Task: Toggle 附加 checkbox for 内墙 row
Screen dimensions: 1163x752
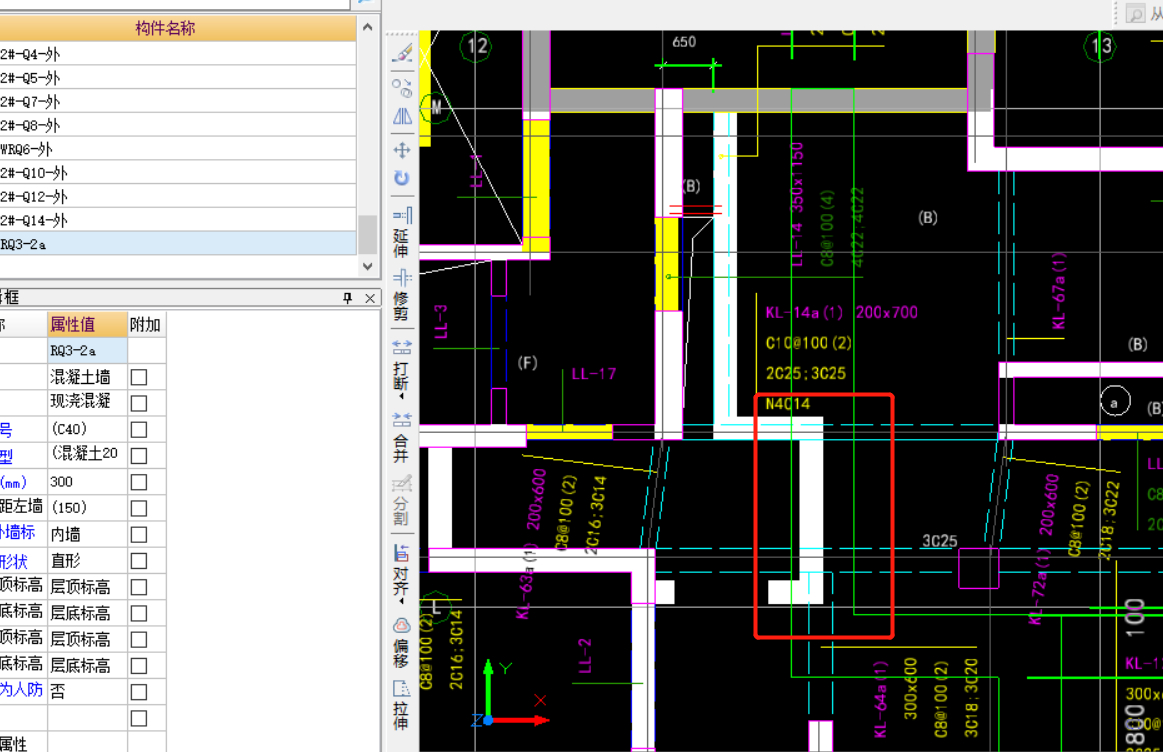Action: (x=139, y=535)
